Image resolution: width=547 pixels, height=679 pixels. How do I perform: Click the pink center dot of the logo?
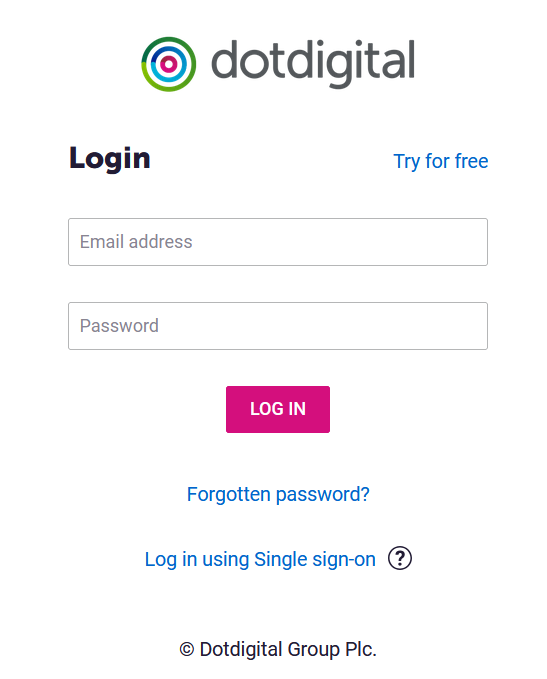tap(168, 65)
